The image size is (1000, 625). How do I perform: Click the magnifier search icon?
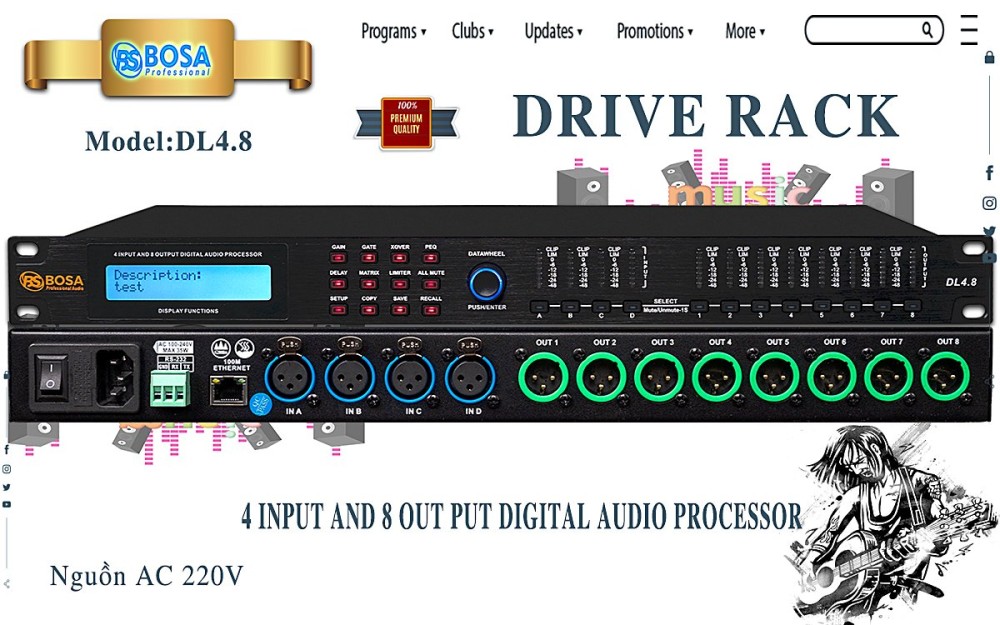(927, 29)
